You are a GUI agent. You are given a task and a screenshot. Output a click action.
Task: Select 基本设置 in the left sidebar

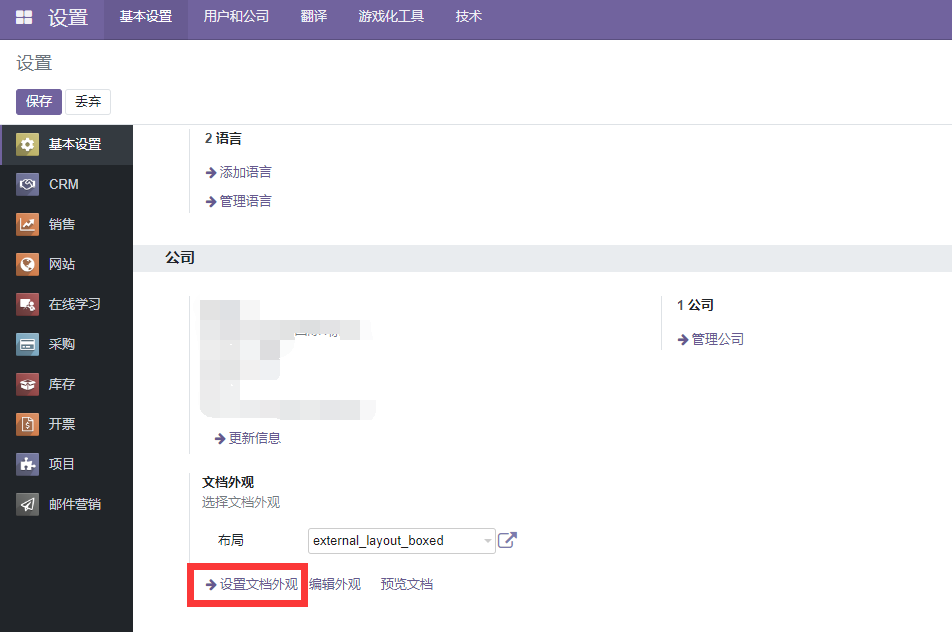(66, 144)
